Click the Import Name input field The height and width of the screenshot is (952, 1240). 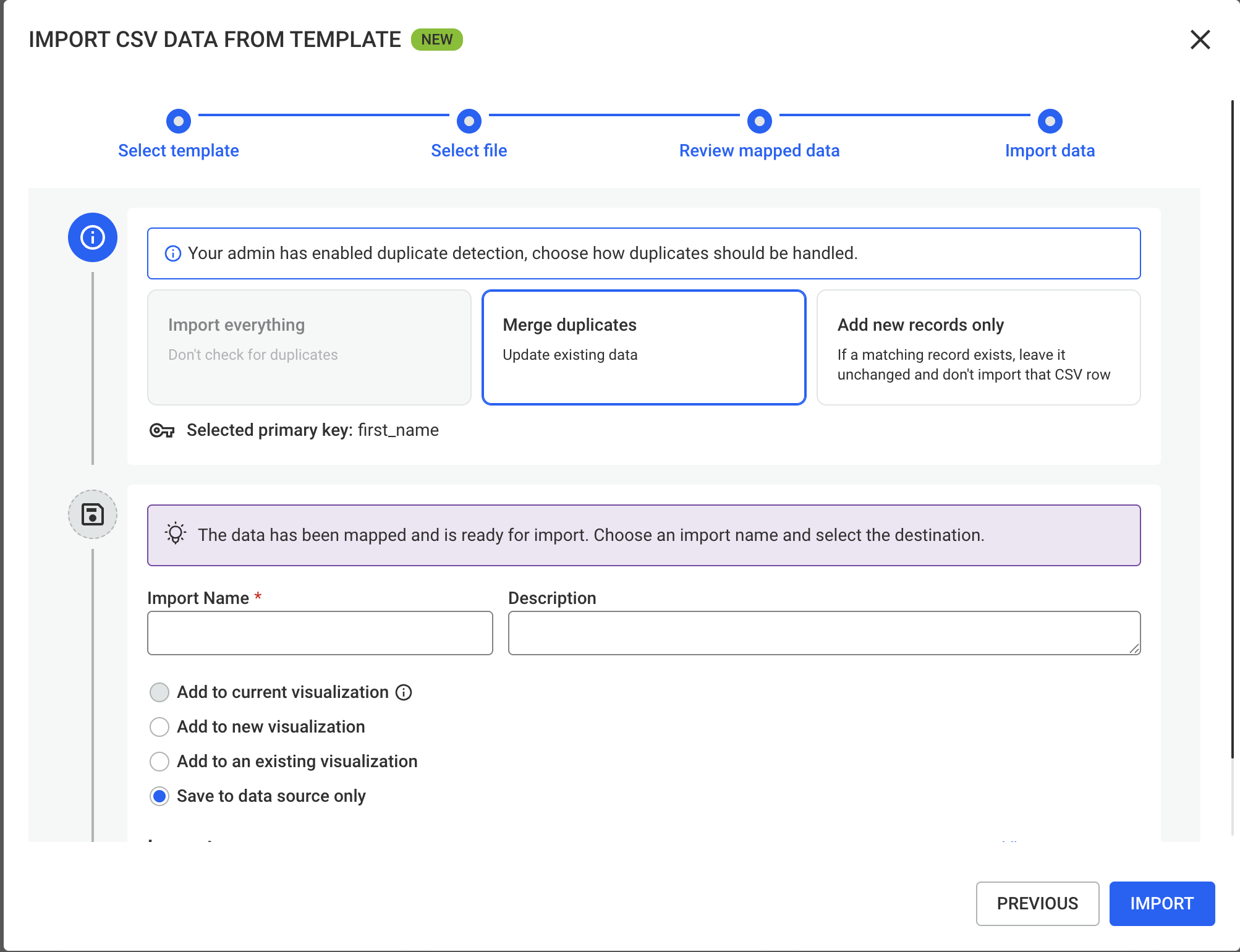tap(320, 633)
